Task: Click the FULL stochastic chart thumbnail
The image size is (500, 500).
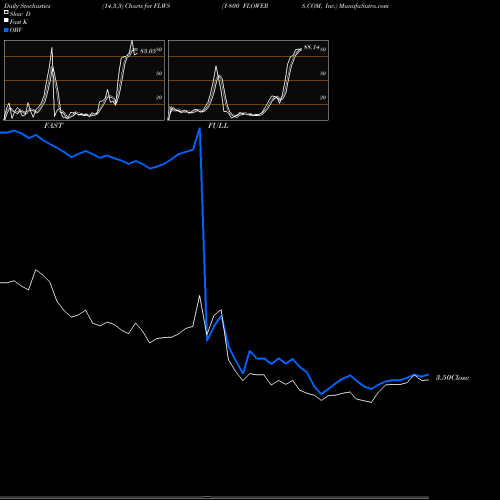Action: point(248,80)
